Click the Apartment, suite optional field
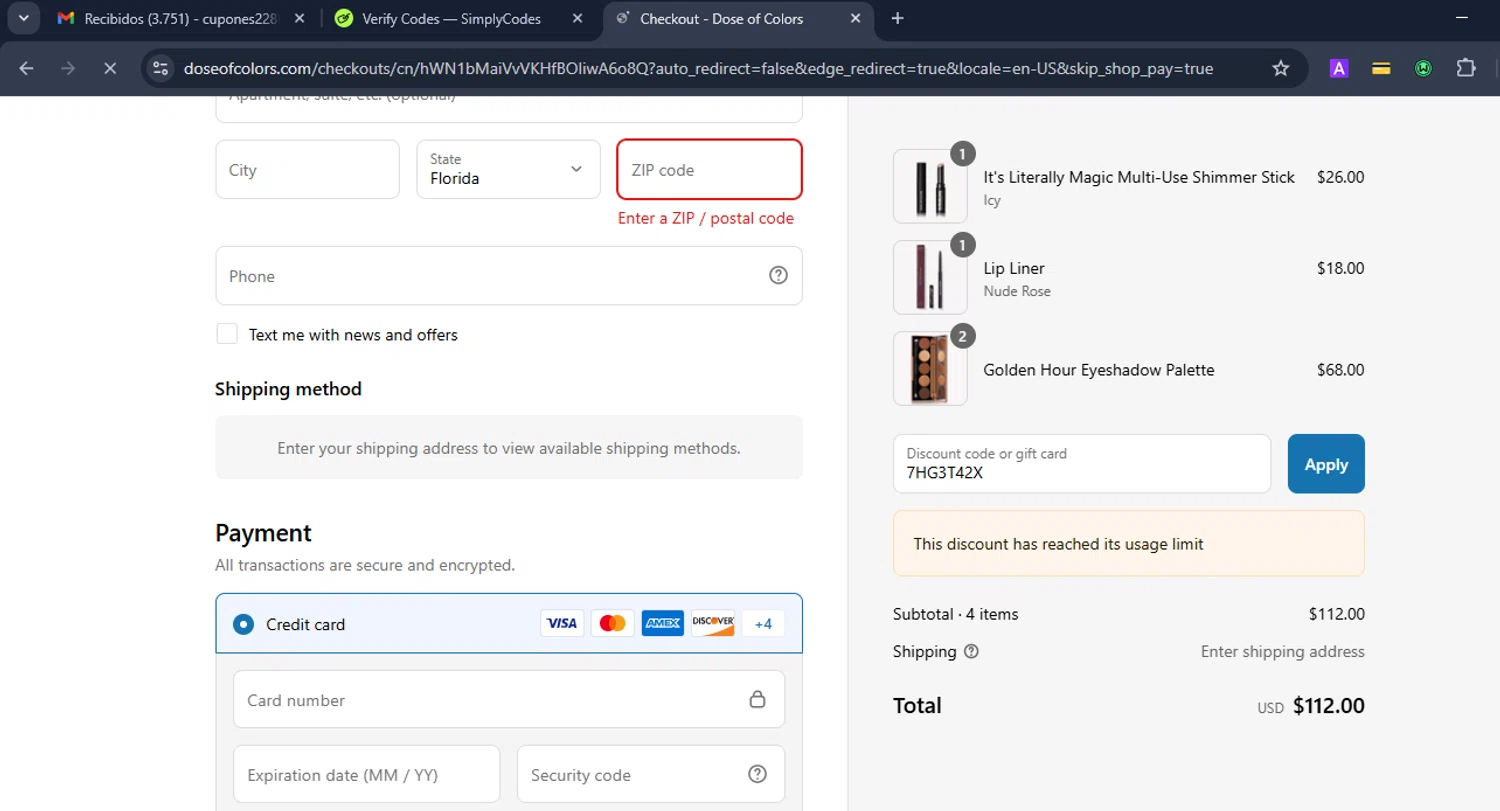This screenshot has height=811, width=1500. [508, 108]
